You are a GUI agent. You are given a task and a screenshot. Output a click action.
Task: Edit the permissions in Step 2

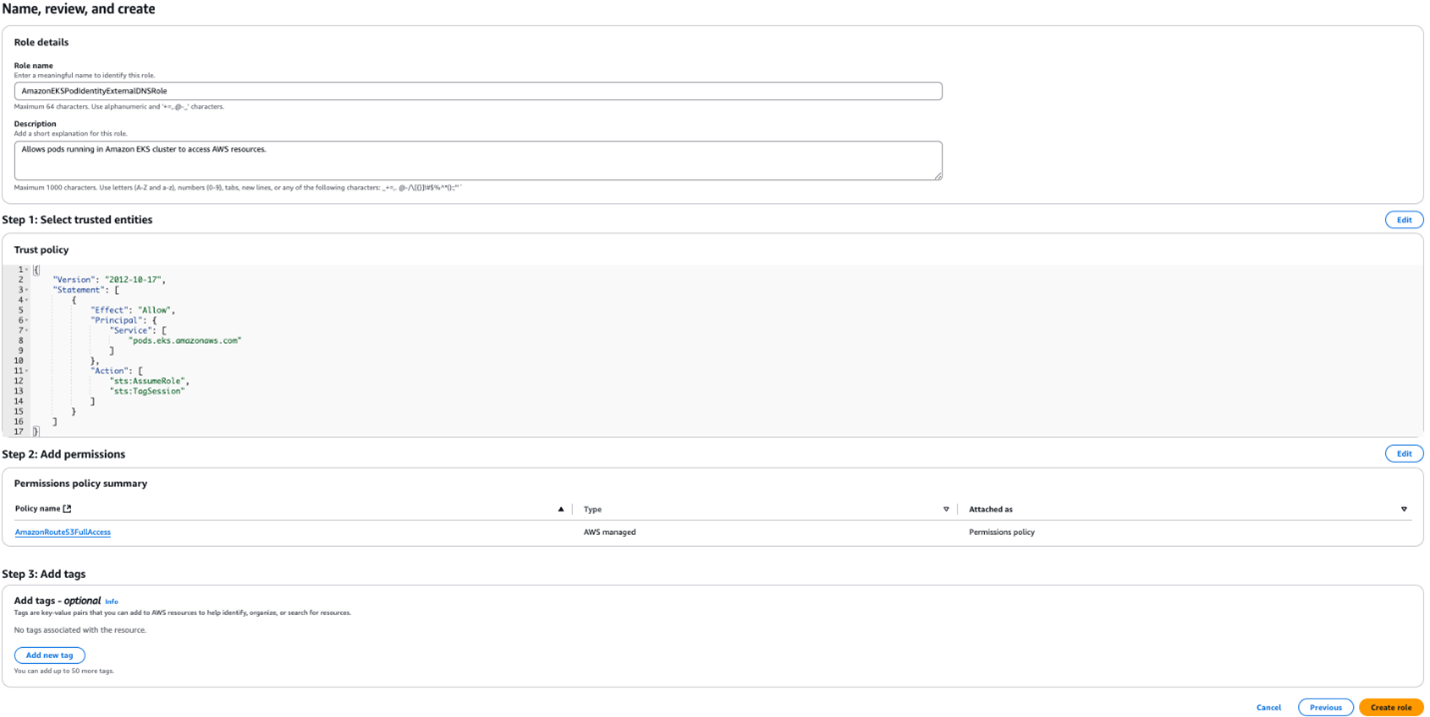[x=1404, y=453]
